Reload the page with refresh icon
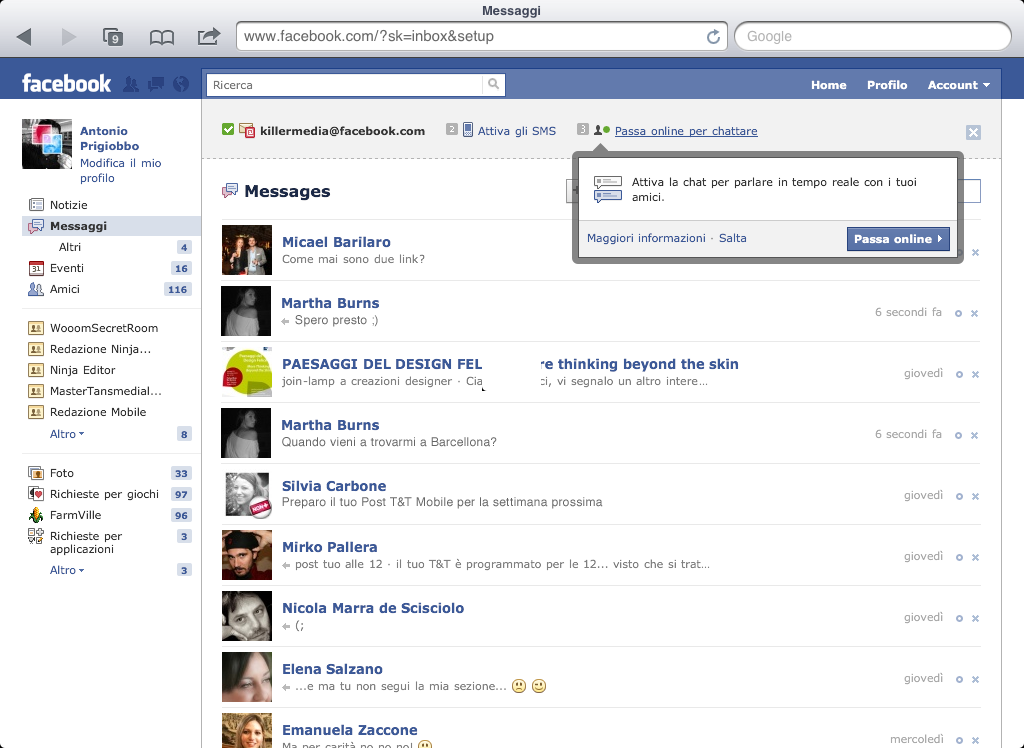 (713, 37)
